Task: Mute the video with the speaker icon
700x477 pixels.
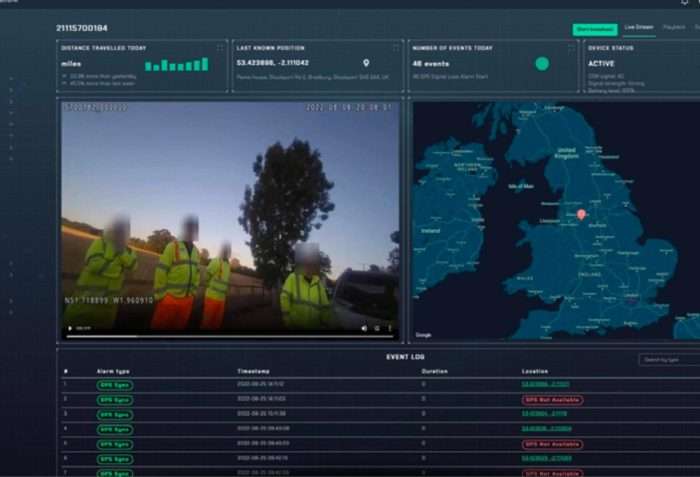Action: [364, 328]
